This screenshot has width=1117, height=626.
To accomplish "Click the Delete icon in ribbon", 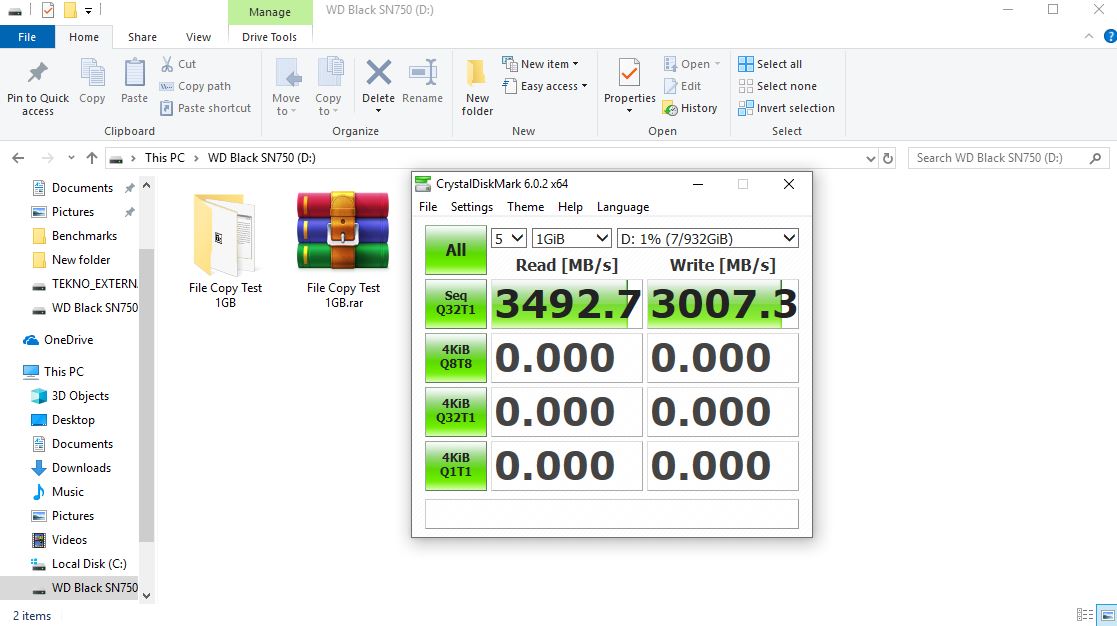I will click(x=378, y=75).
